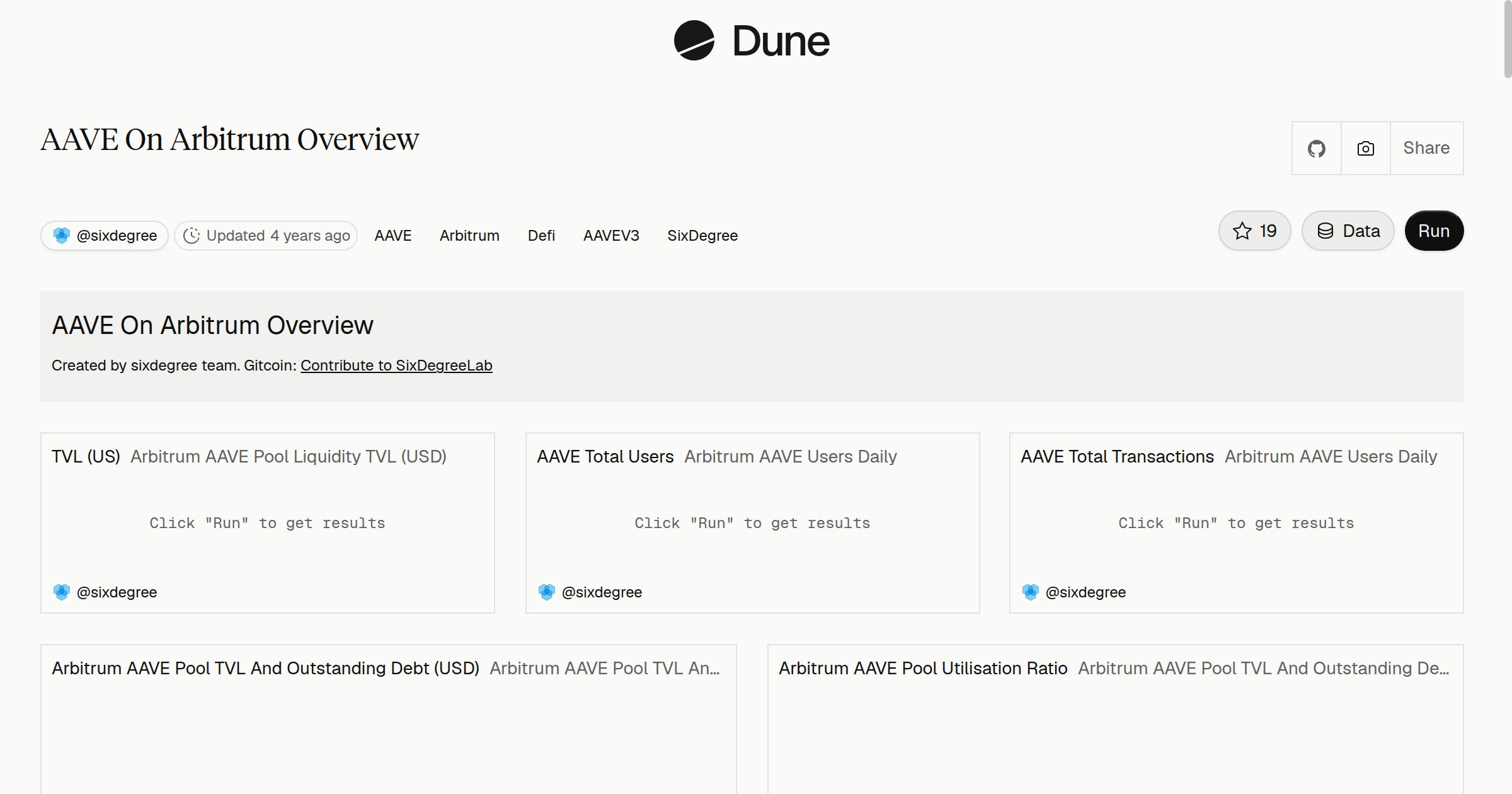Viewport: 1512px width, 794px height.
Task: Open the @sixdegree author chip in header
Action: [x=105, y=236]
